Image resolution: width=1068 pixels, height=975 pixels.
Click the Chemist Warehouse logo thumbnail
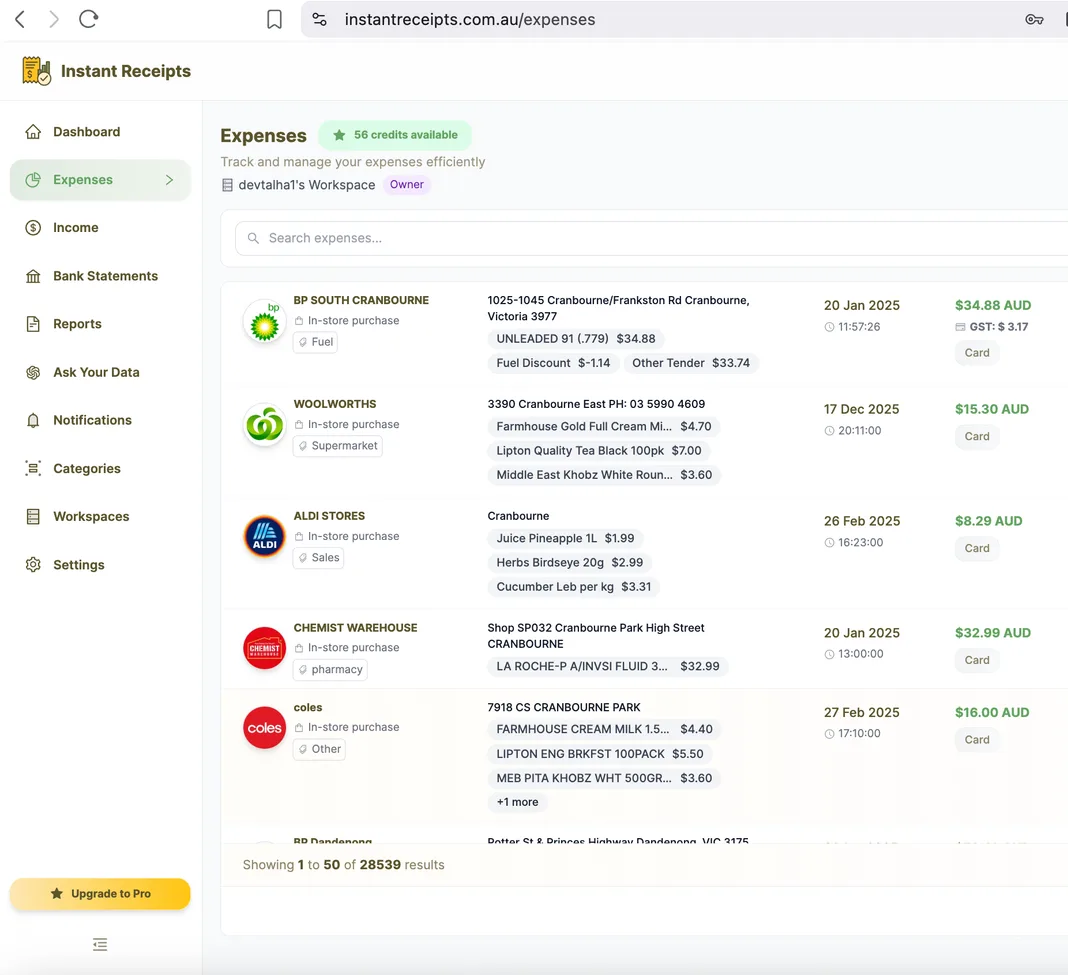click(x=264, y=648)
